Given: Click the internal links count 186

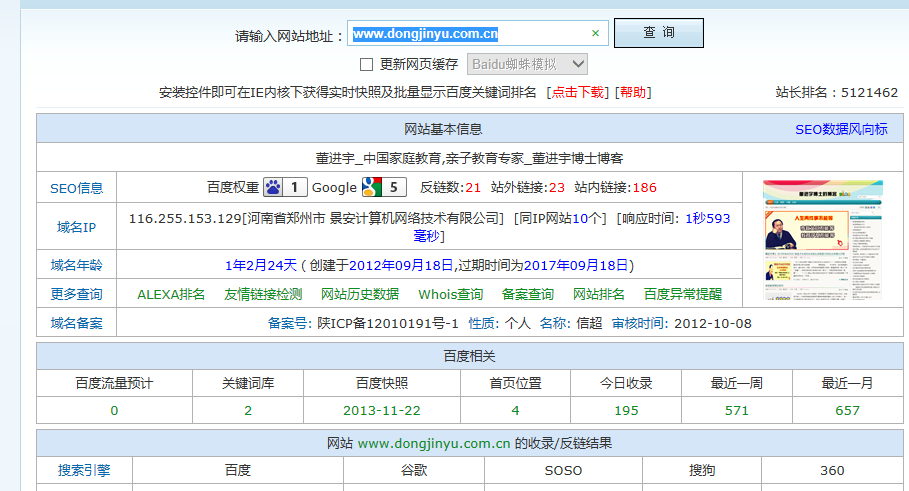Looking at the screenshot, I should pyautogui.click(x=645, y=188).
